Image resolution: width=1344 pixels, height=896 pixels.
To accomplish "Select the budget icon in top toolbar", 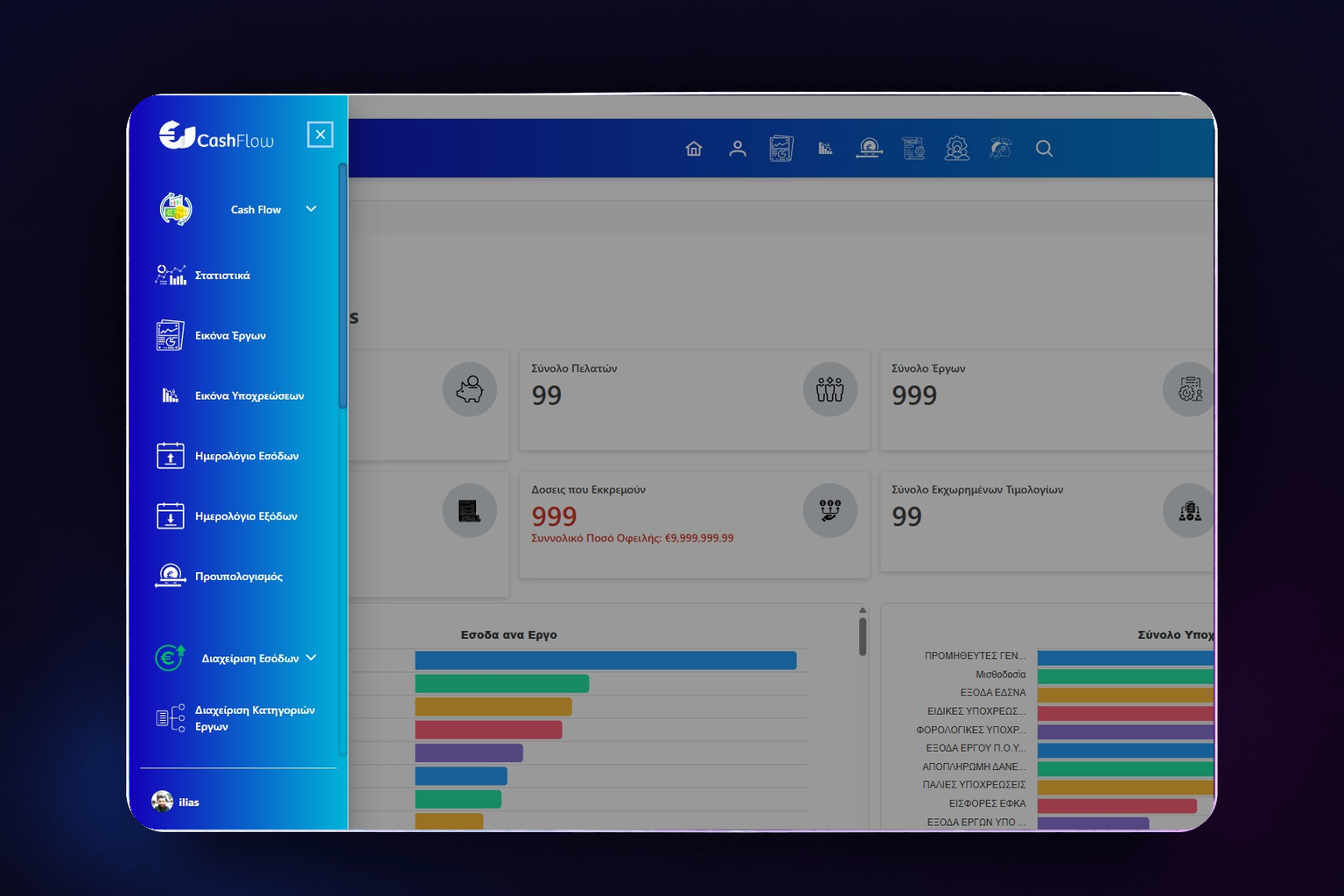I will coord(869,149).
